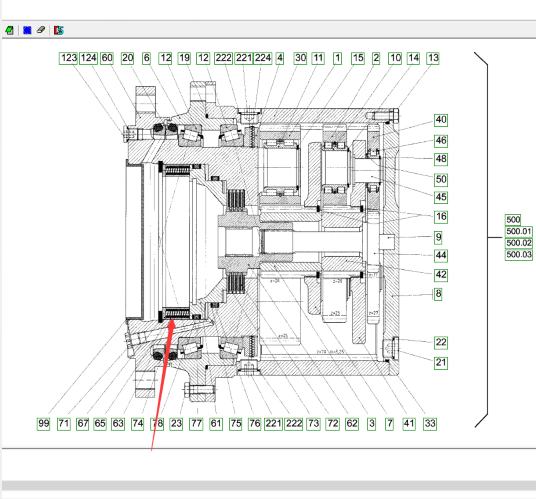This screenshot has width=536, height=499.
Task: Click part label 50 on right
Action: coord(441,179)
